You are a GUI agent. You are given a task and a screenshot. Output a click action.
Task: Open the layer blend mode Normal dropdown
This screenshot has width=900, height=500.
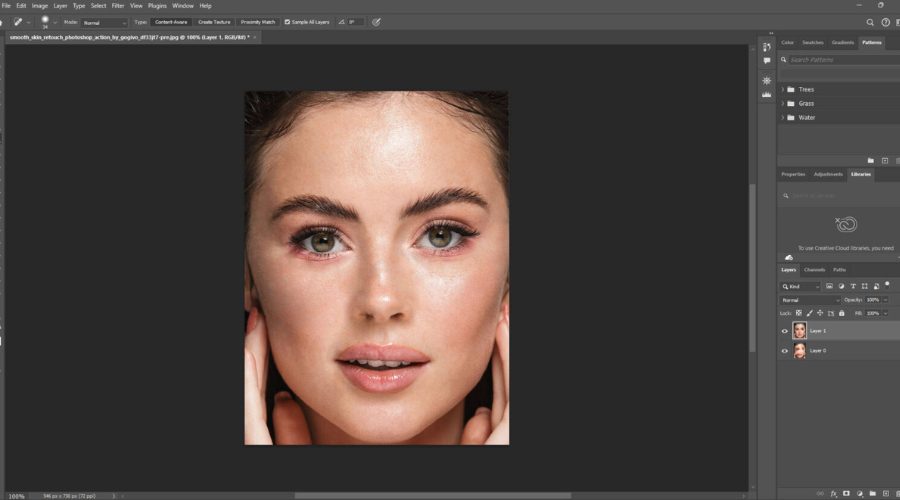pyautogui.click(x=810, y=300)
